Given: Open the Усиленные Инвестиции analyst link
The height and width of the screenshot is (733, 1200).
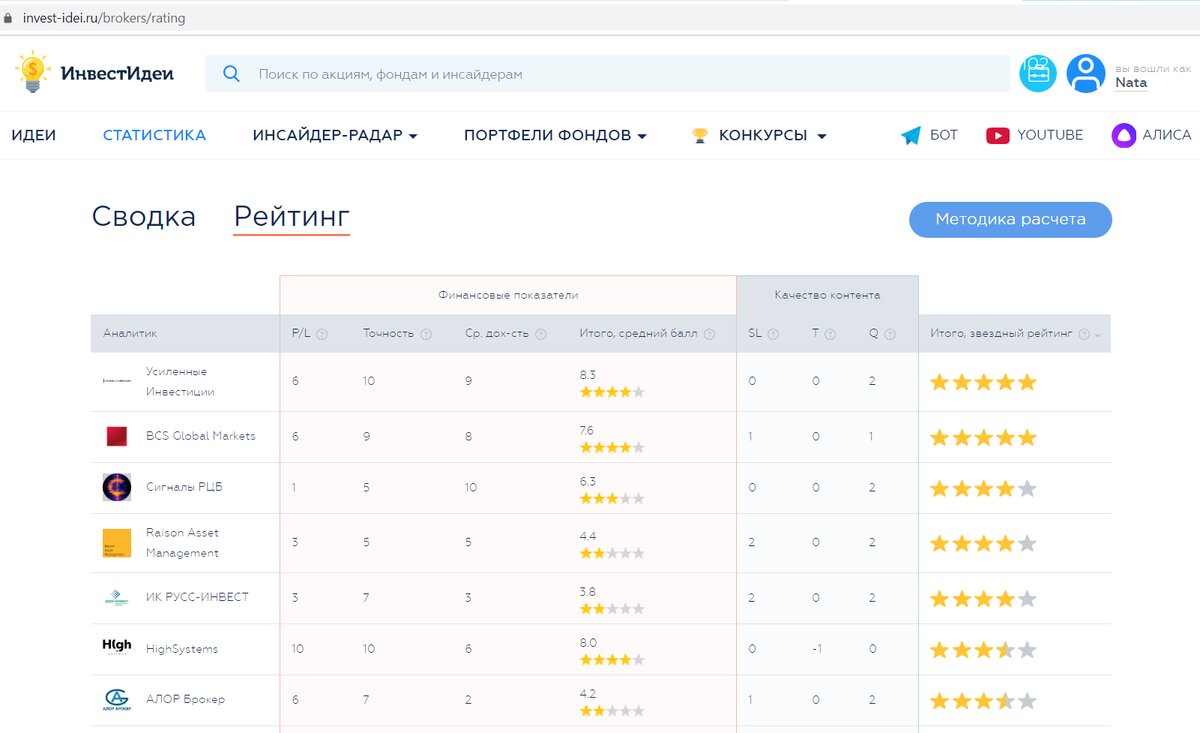Looking at the screenshot, I should tap(180, 382).
